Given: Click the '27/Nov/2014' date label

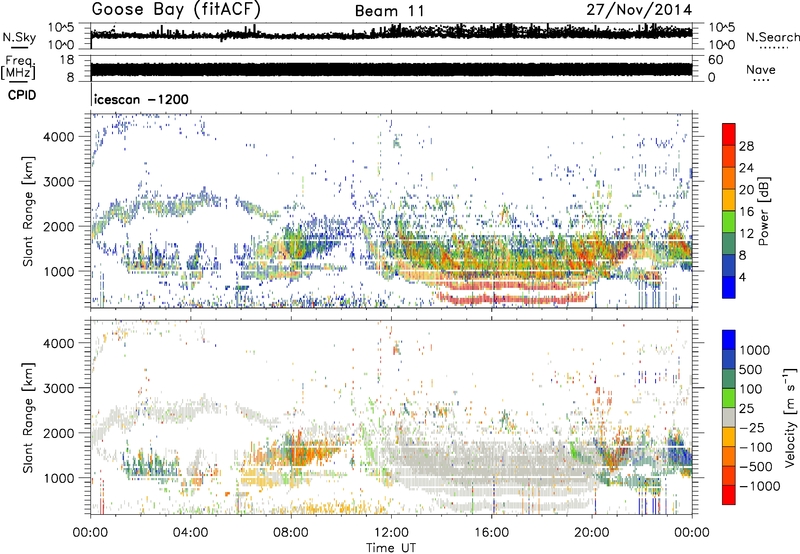Looking at the screenshot, I should tap(639, 10).
